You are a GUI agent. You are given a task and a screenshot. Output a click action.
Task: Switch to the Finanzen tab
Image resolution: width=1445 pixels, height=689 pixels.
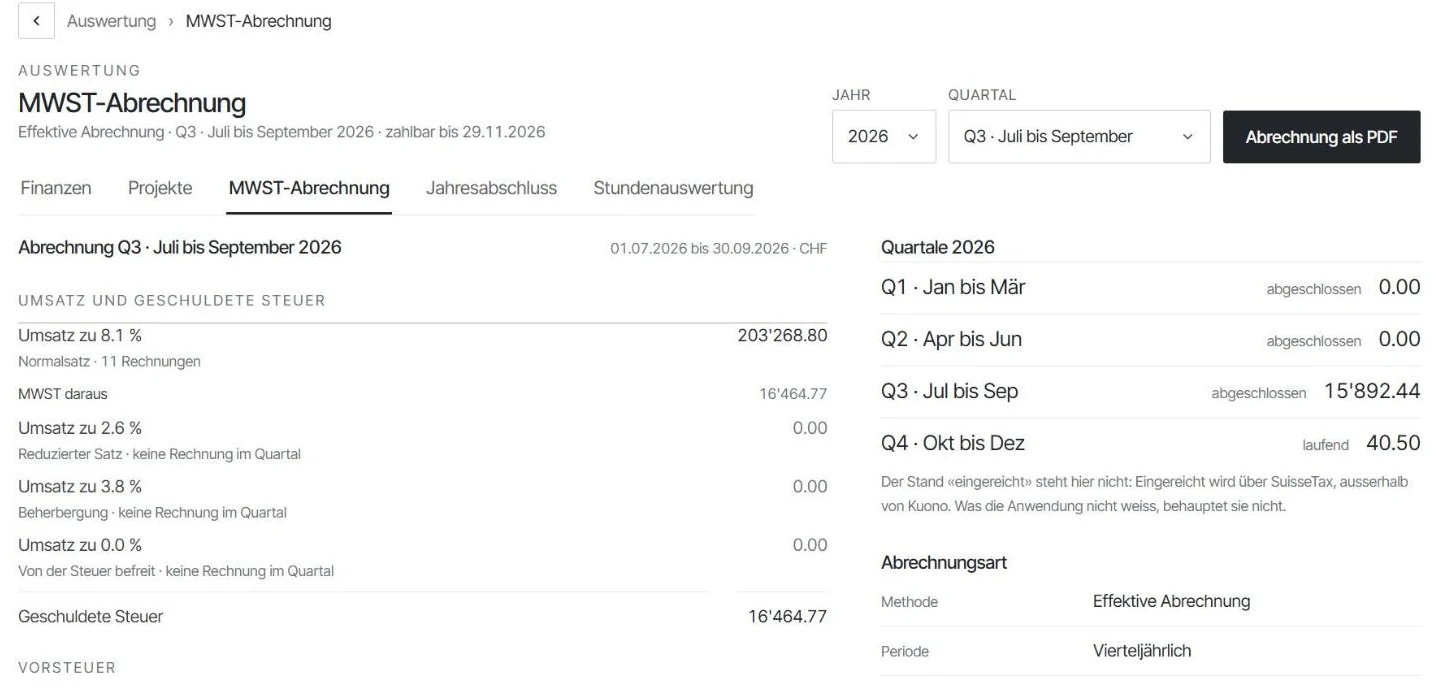(56, 188)
